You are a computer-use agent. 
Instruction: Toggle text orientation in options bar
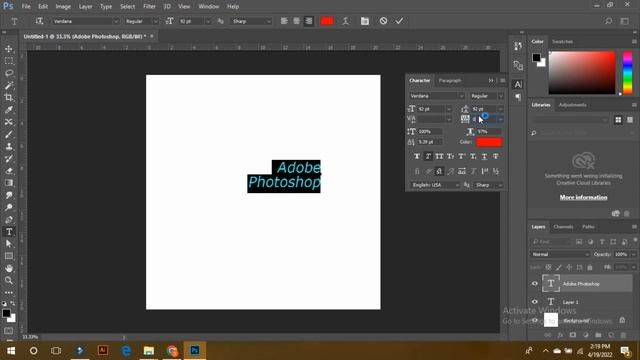pyautogui.click(x=39, y=21)
